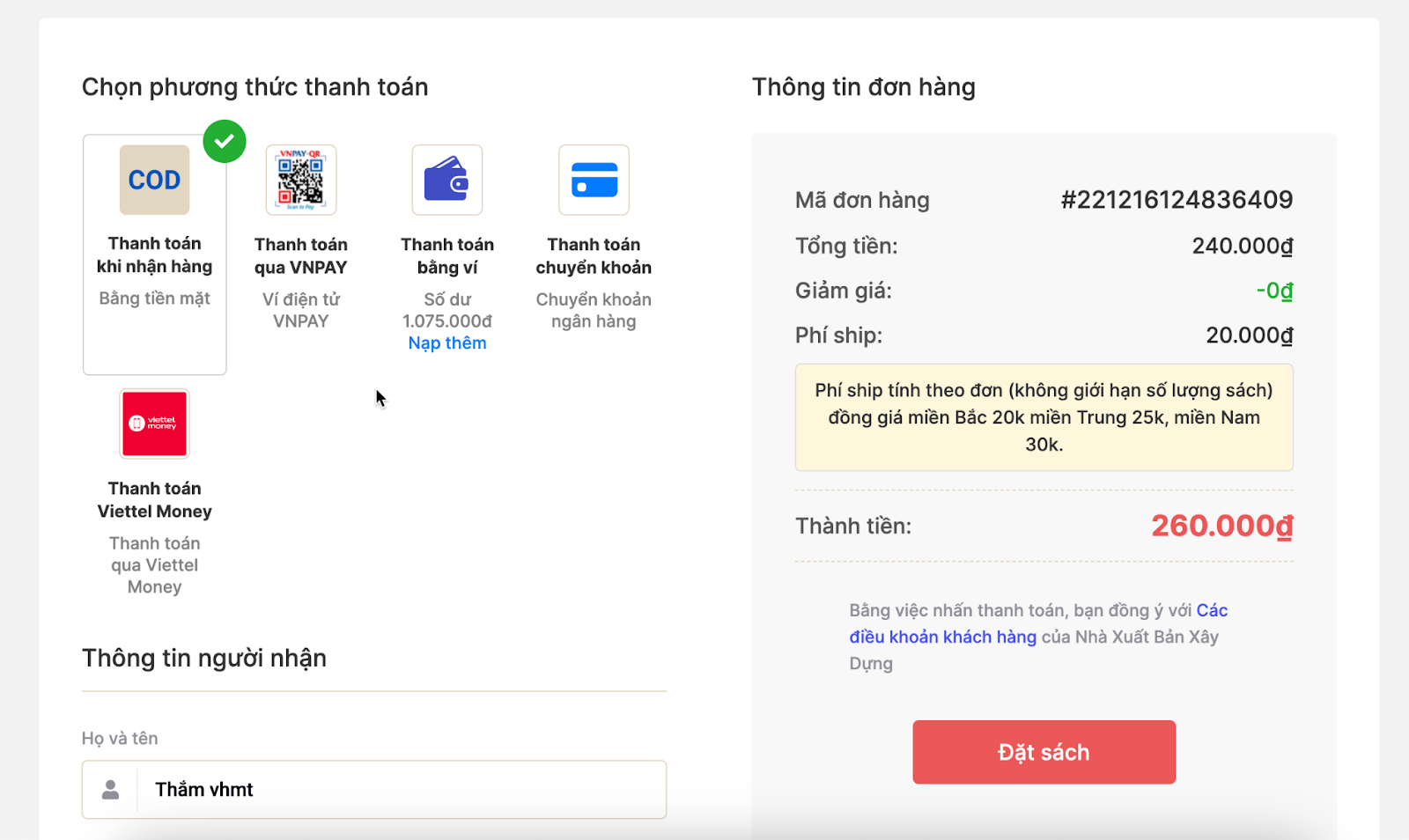Select 'Thanh toán qua VNPAY' option
The height and width of the screenshot is (840, 1409).
click(x=301, y=256)
